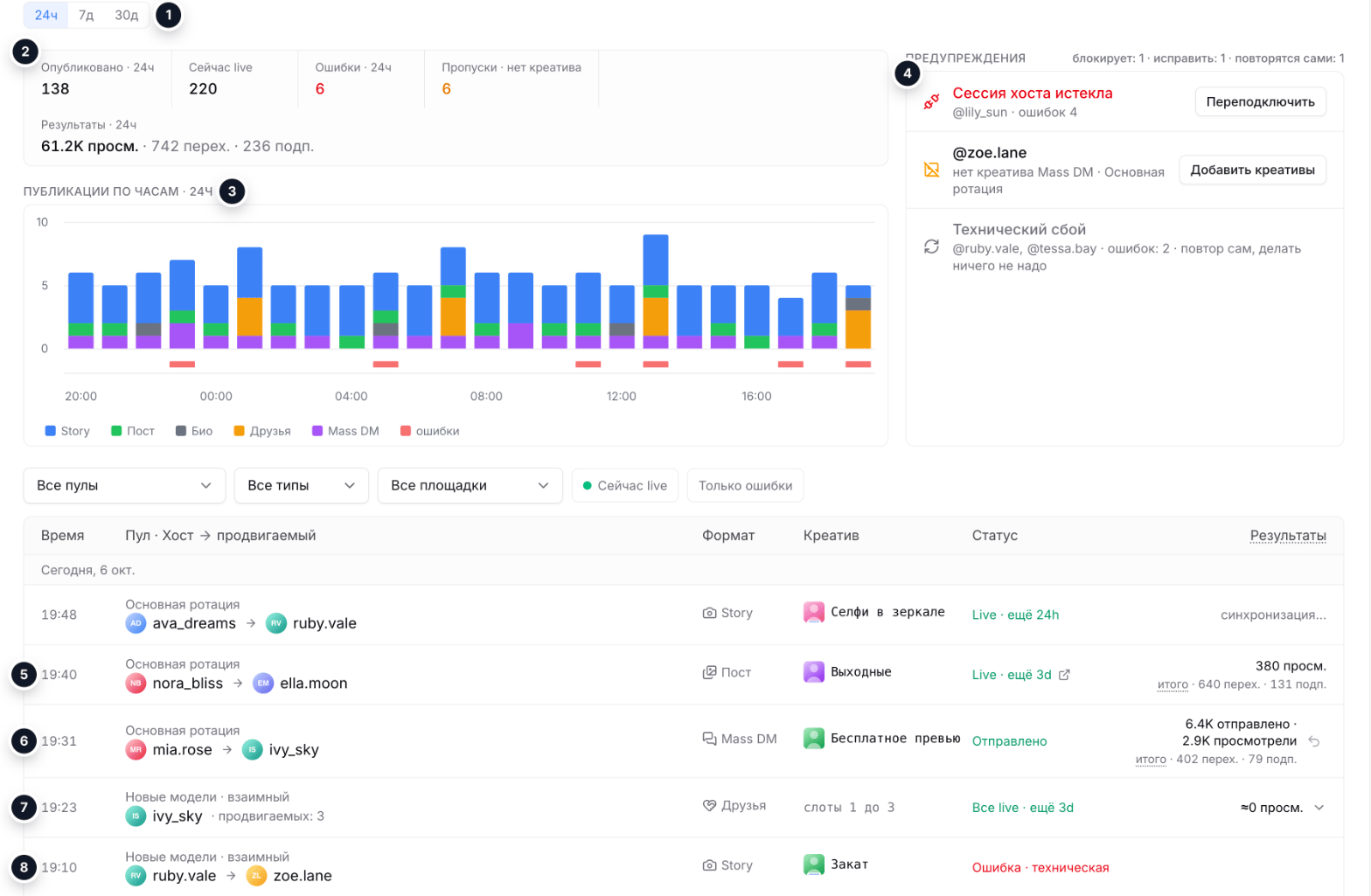Click the Переподключить button
Screen dimensions: 1371x896
tap(1260, 101)
